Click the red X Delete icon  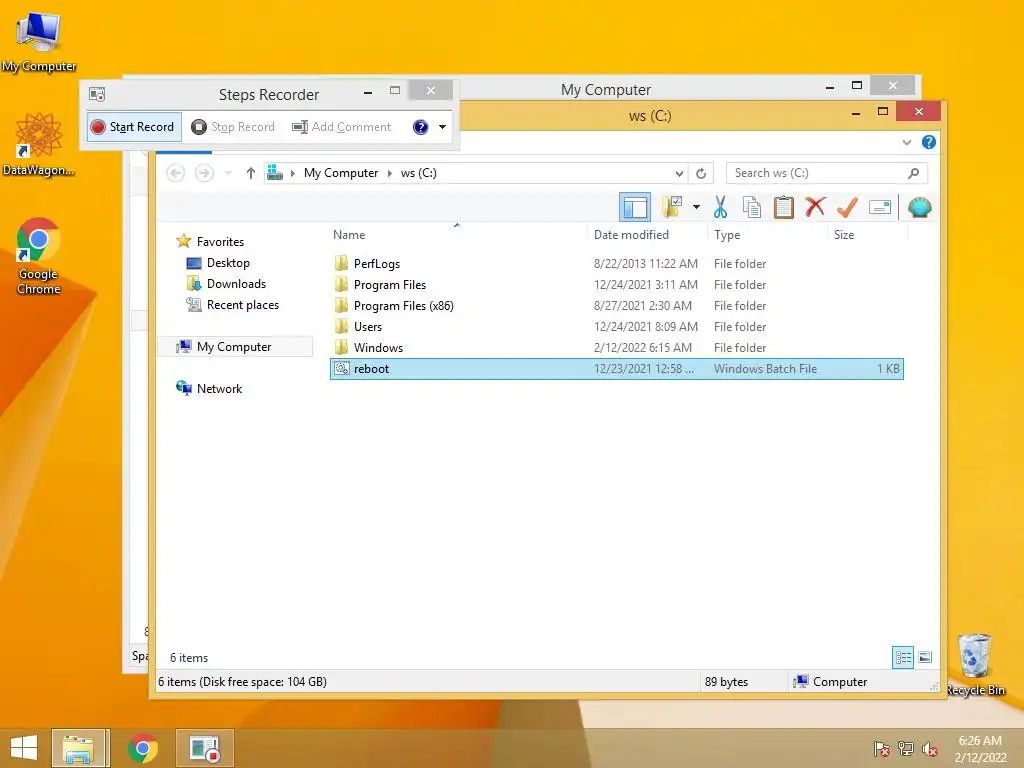click(814, 207)
